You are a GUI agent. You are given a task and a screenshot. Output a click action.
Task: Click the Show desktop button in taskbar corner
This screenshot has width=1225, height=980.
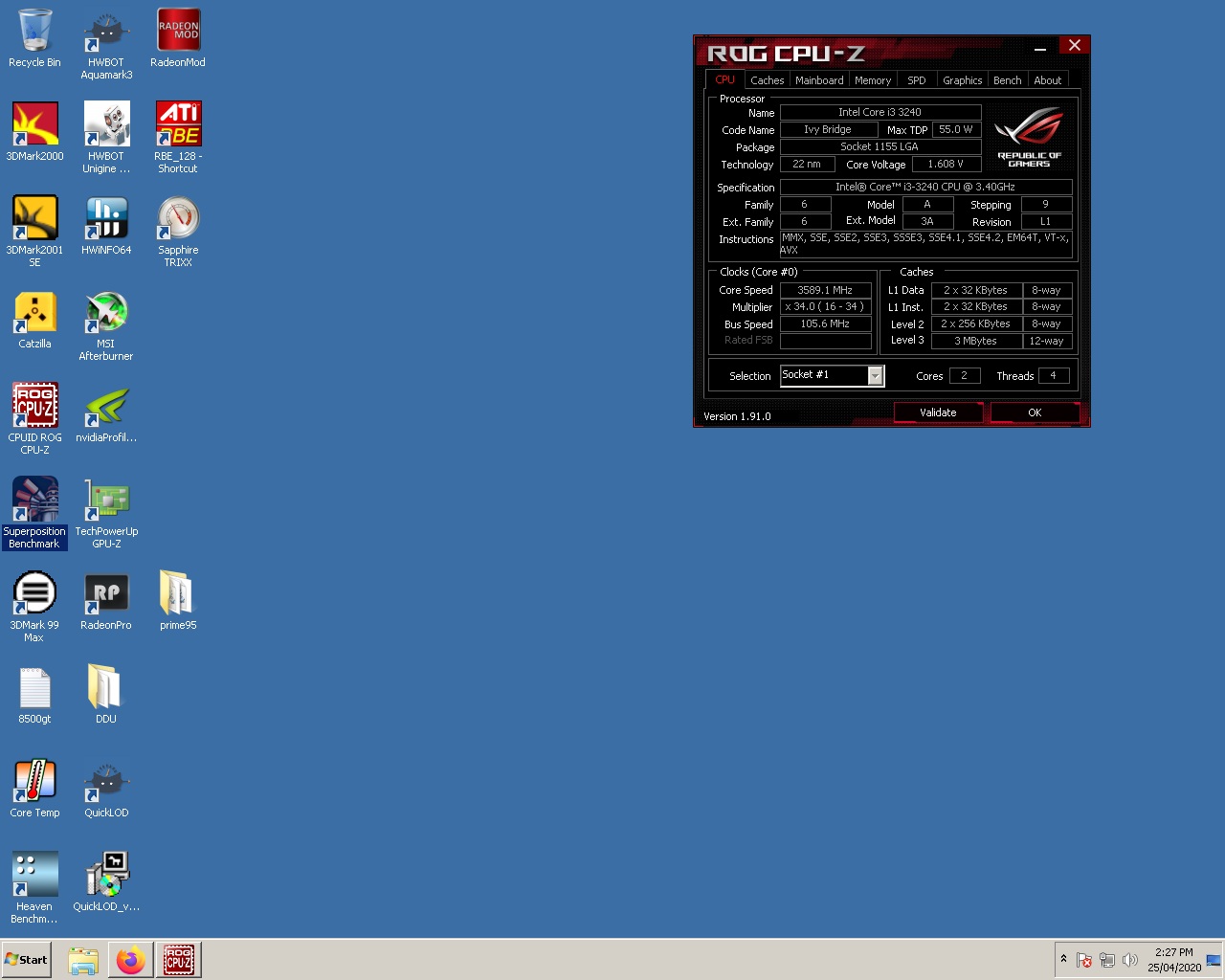(x=1214, y=960)
